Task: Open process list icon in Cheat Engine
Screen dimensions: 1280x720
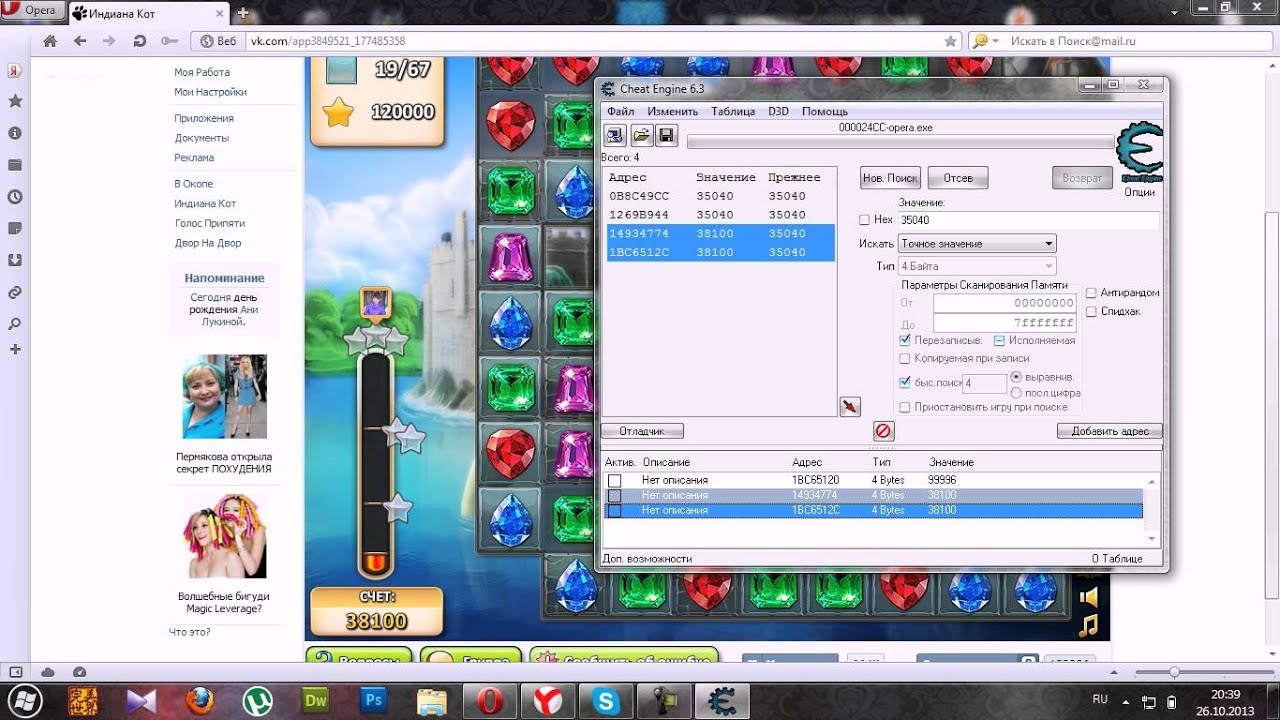Action: click(x=615, y=135)
